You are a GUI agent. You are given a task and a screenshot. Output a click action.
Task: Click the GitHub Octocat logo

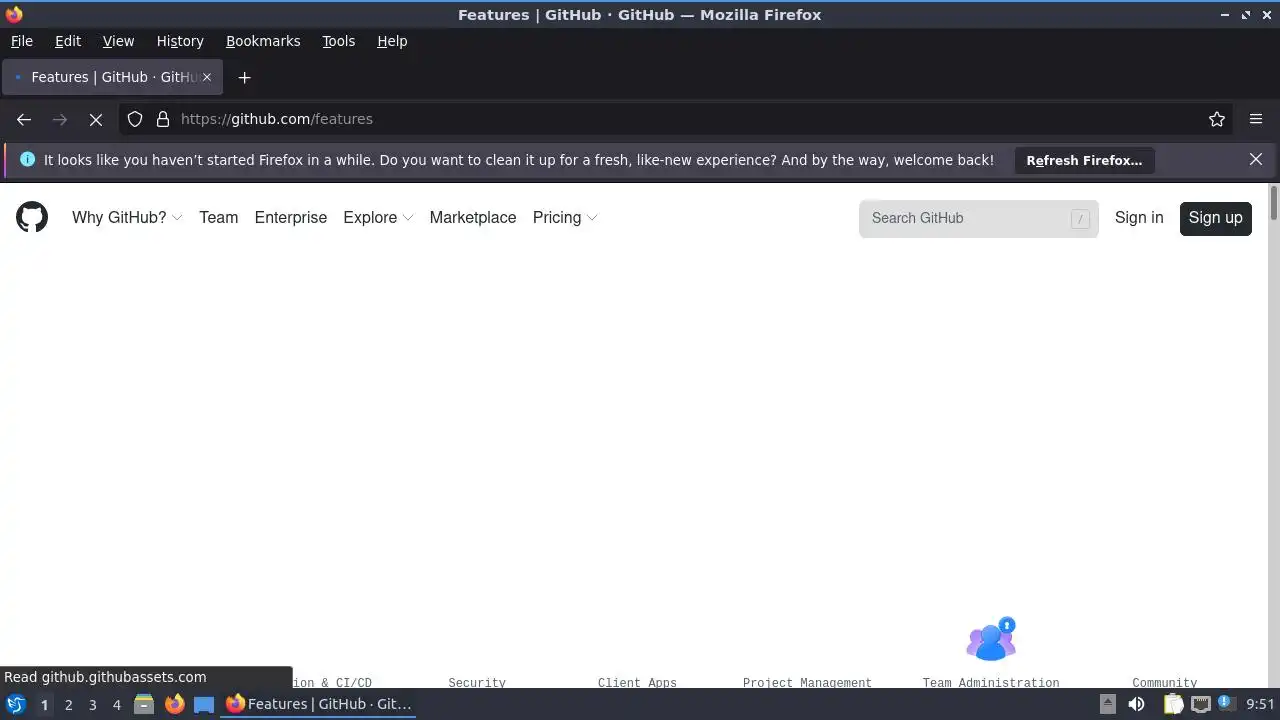[x=32, y=217]
